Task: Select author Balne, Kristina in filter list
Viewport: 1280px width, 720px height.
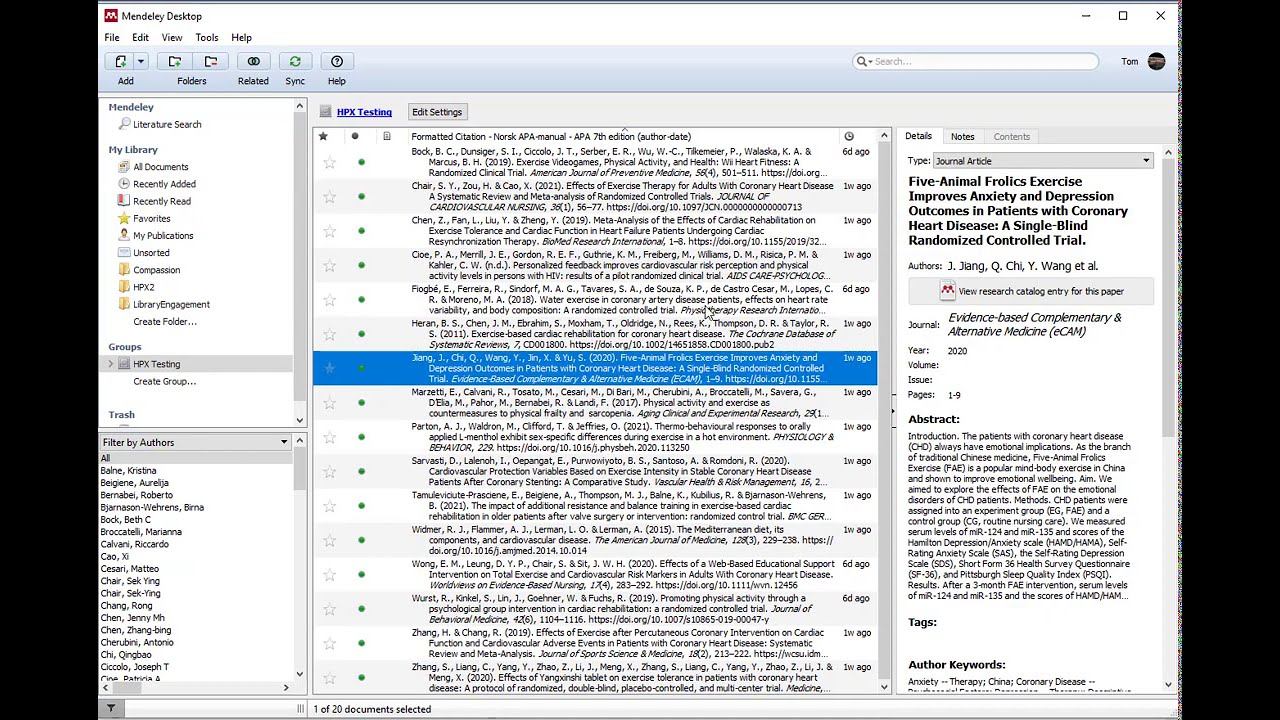Action: (128, 470)
